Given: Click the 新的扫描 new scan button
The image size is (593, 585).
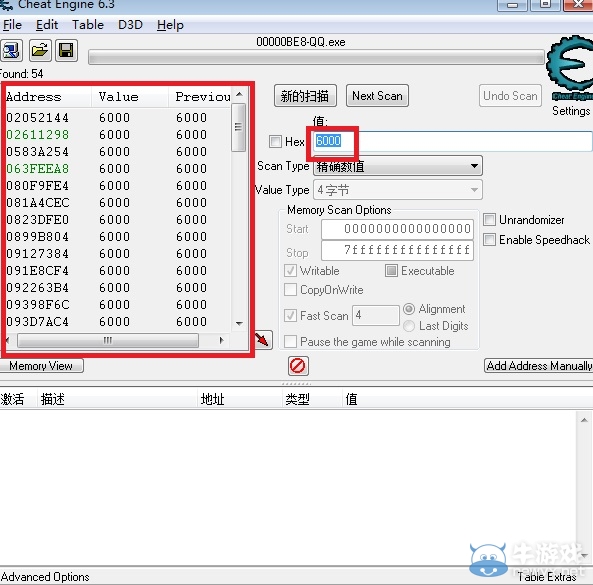Looking at the screenshot, I should pyautogui.click(x=305, y=96).
